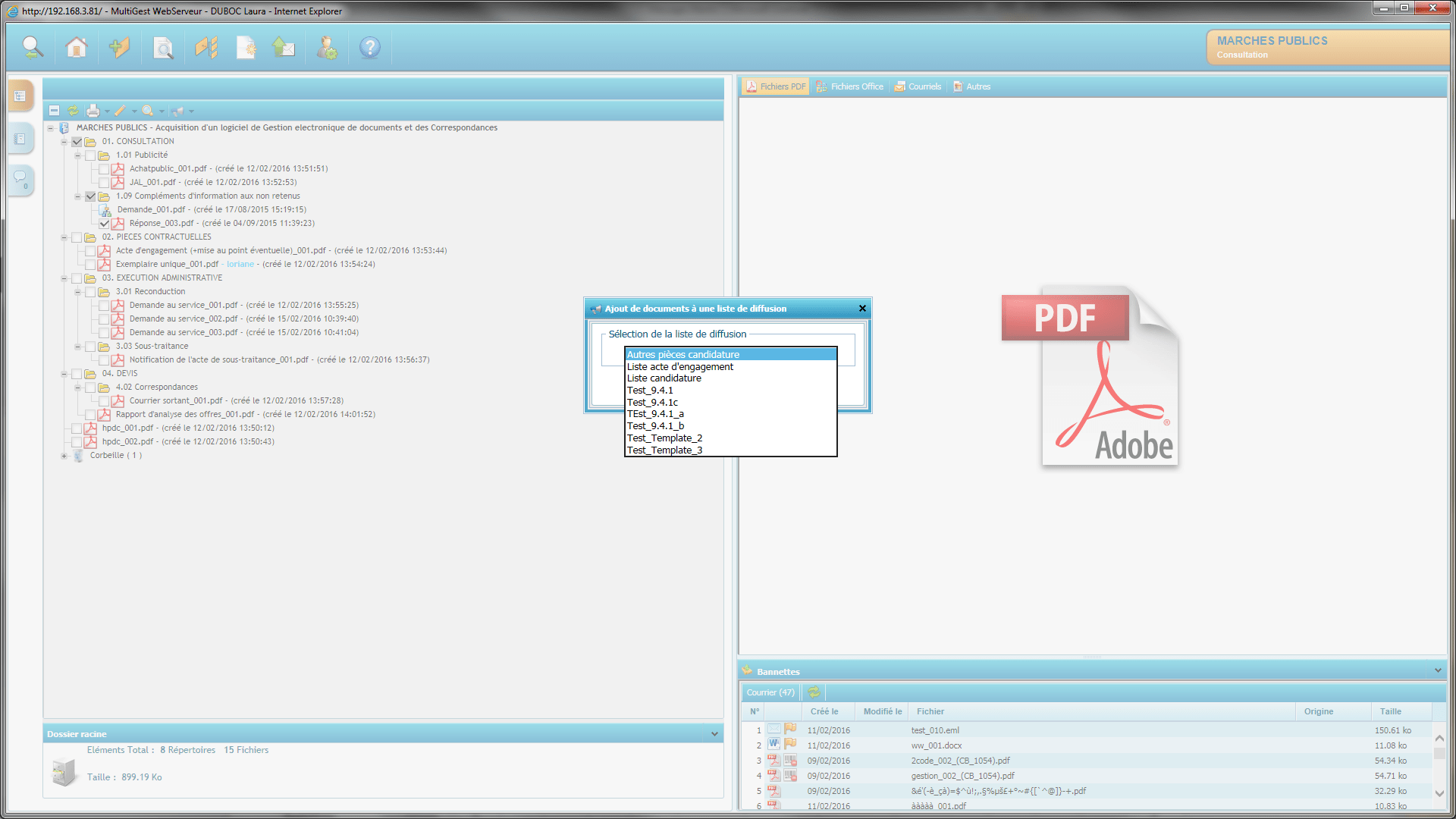This screenshot has height=819, width=1456.
Task: Click the green refresh icon in tree toolbar
Action: [73, 111]
